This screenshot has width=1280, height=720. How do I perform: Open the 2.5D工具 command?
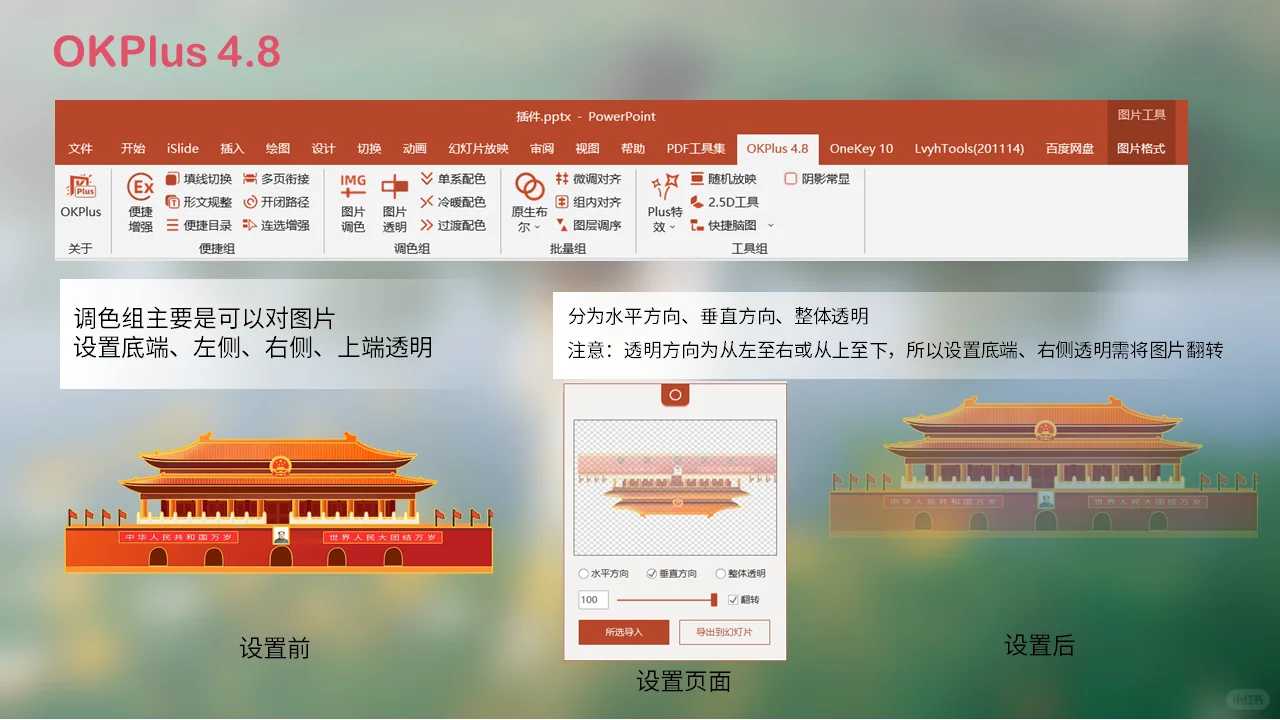725,202
